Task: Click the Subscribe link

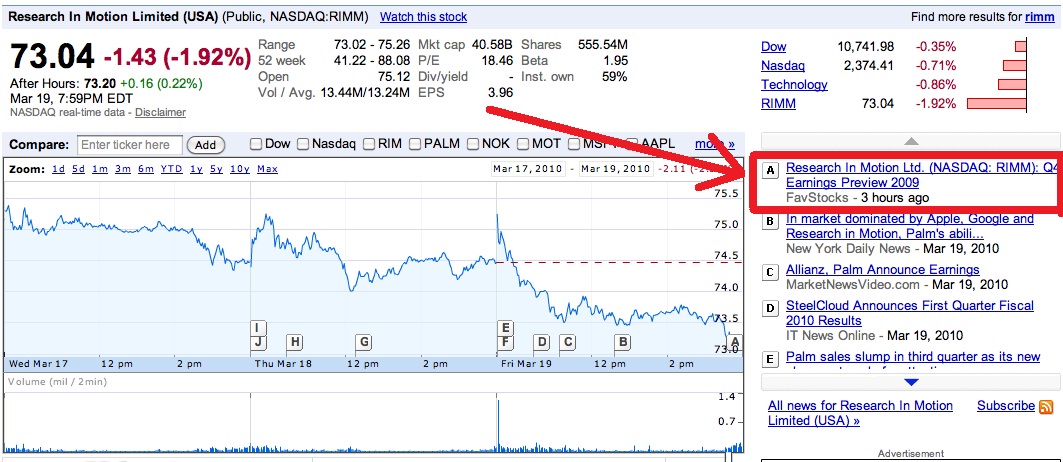Action: point(1006,406)
